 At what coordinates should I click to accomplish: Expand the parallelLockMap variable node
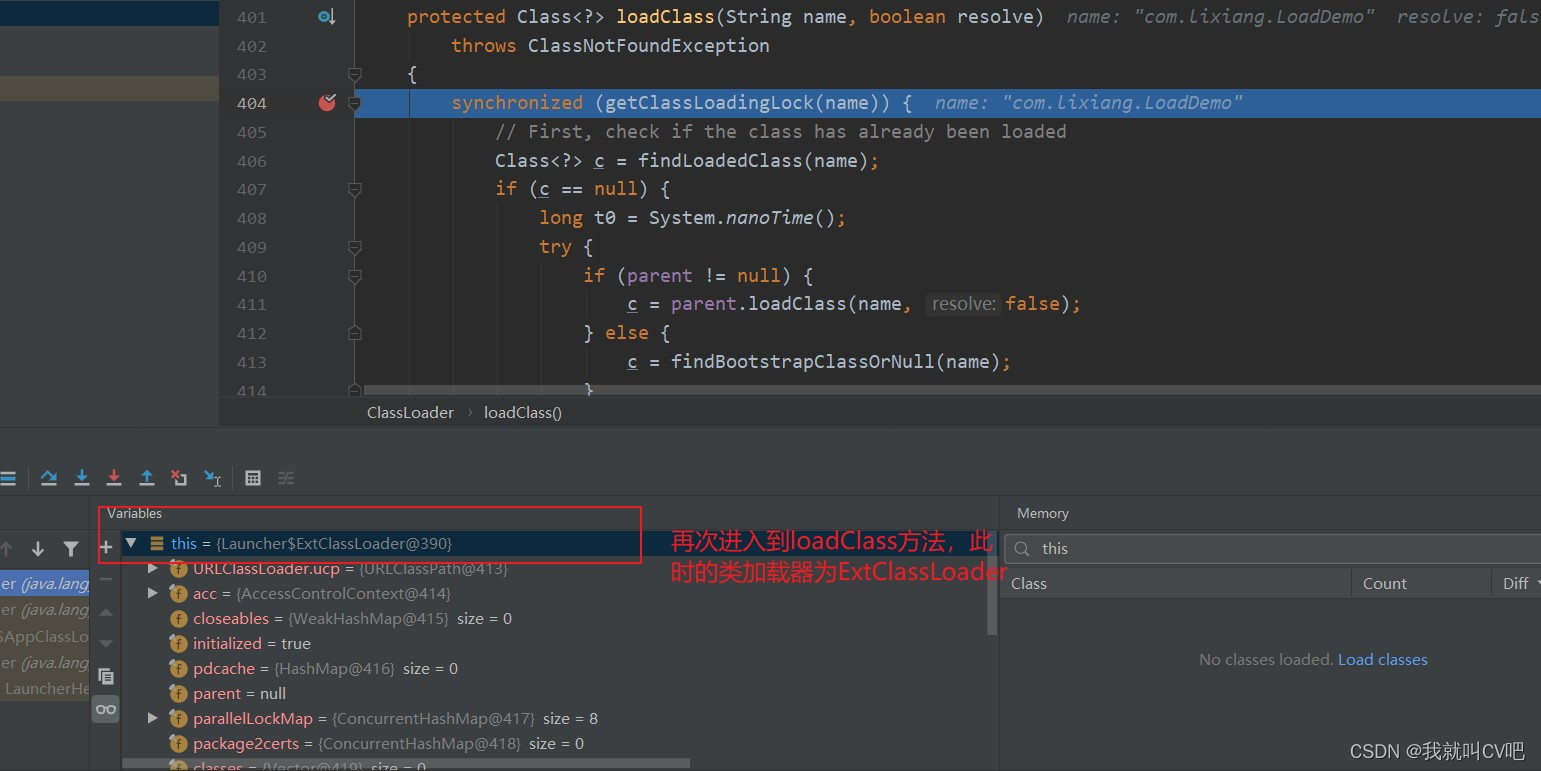tap(152, 718)
